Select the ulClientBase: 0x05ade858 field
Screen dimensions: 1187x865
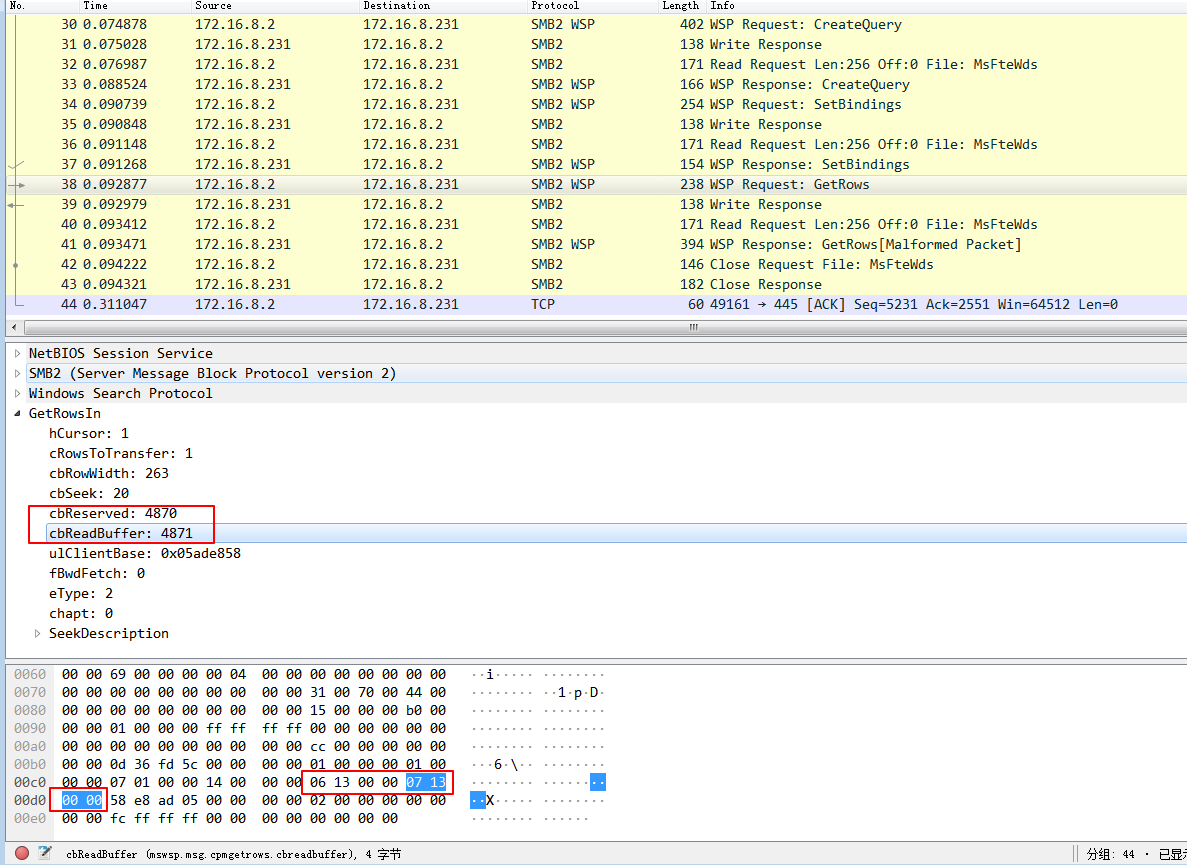point(145,553)
